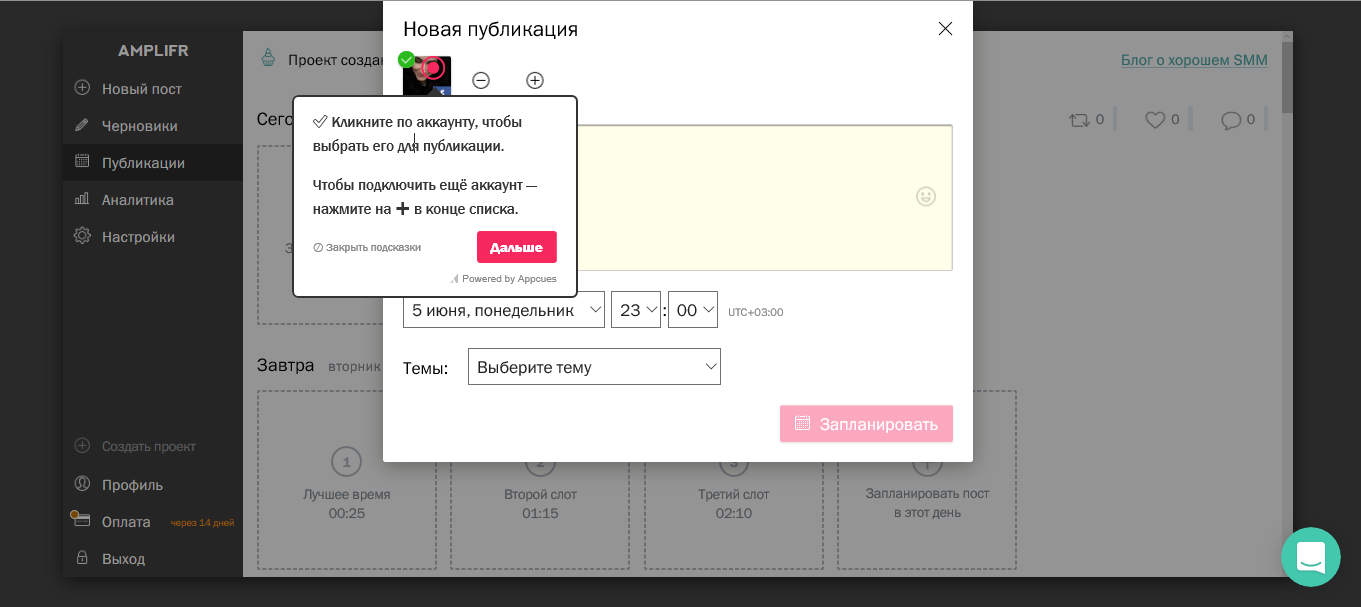Image resolution: width=1361 pixels, height=607 pixels.
Task: Open Аналитика in sidebar
Action: point(138,200)
